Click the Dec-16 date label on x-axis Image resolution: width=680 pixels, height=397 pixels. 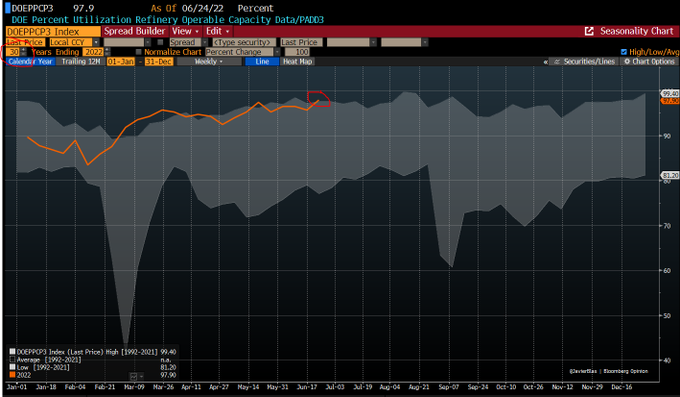click(x=622, y=387)
